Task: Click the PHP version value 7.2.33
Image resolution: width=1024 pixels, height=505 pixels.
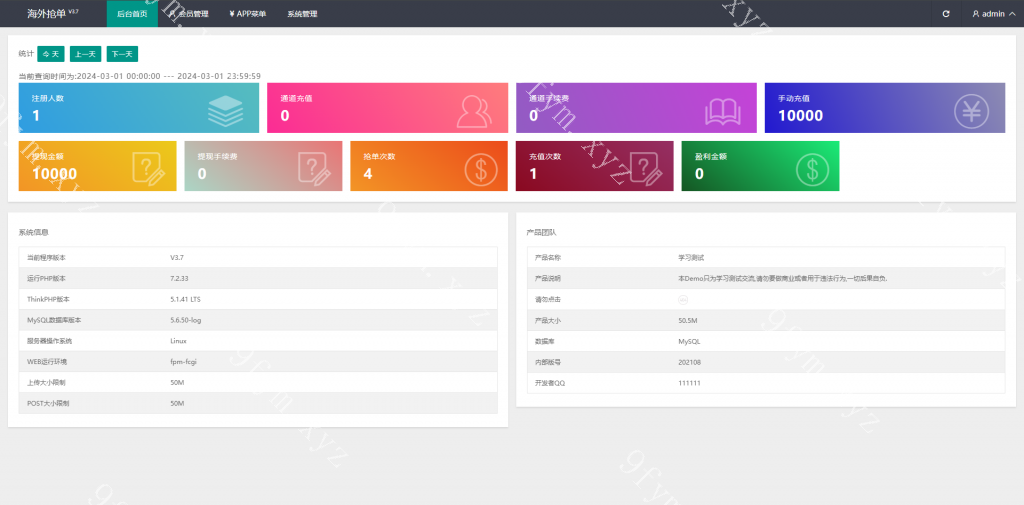Action: click(x=179, y=278)
